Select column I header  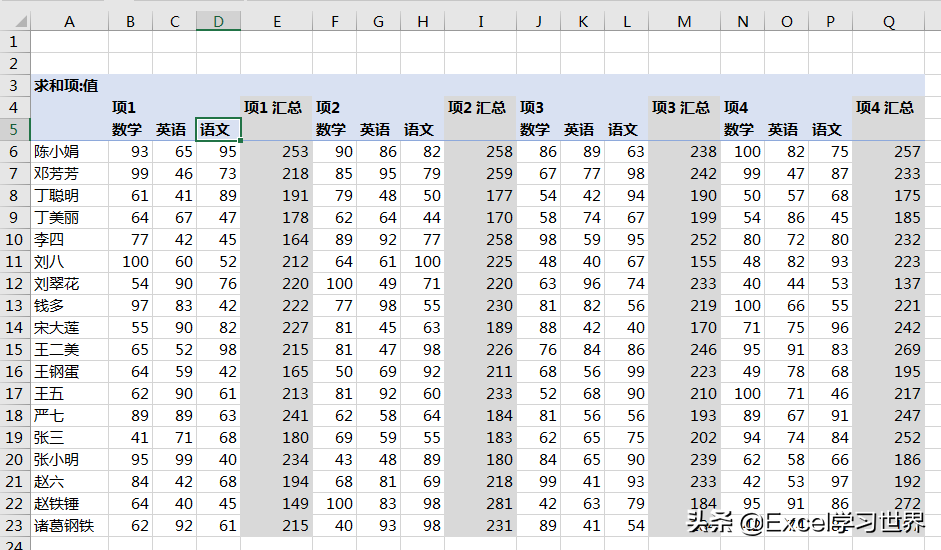(481, 22)
